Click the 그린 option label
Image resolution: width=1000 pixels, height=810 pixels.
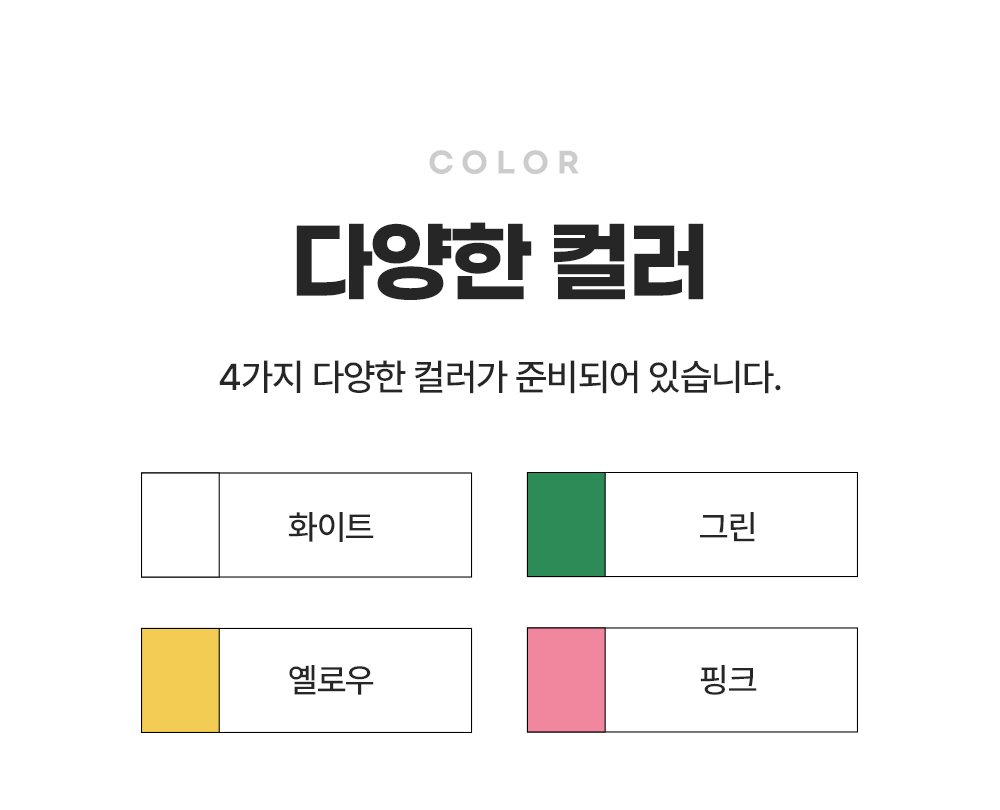pyautogui.click(x=728, y=526)
